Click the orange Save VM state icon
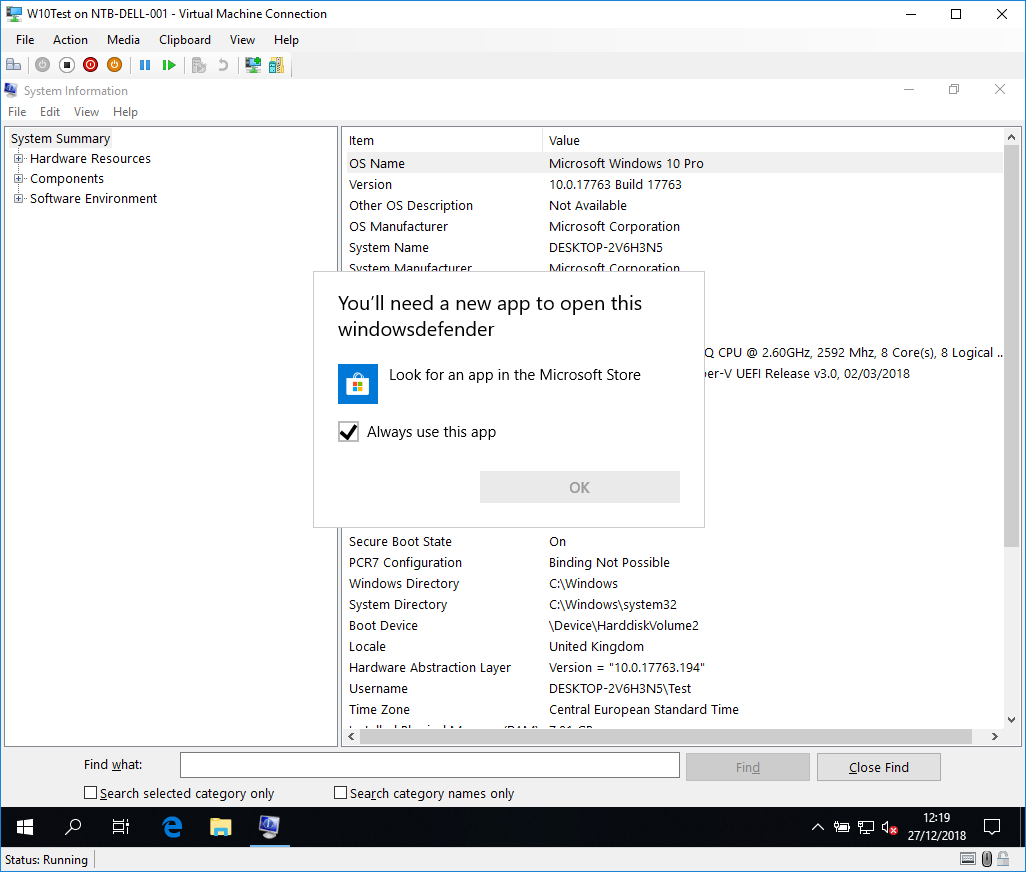The height and width of the screenshot is (872, 1026). 114,65
